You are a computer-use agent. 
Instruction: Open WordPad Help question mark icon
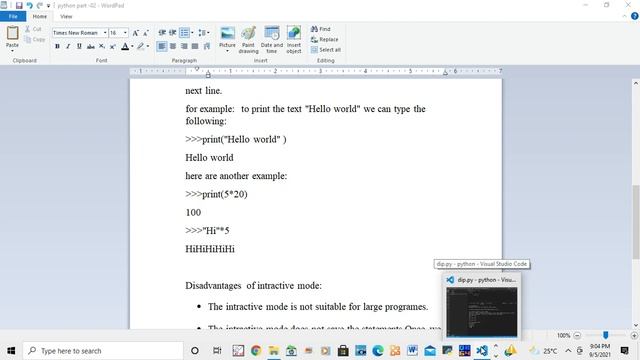pyautogui.click(x=635, y=16)
